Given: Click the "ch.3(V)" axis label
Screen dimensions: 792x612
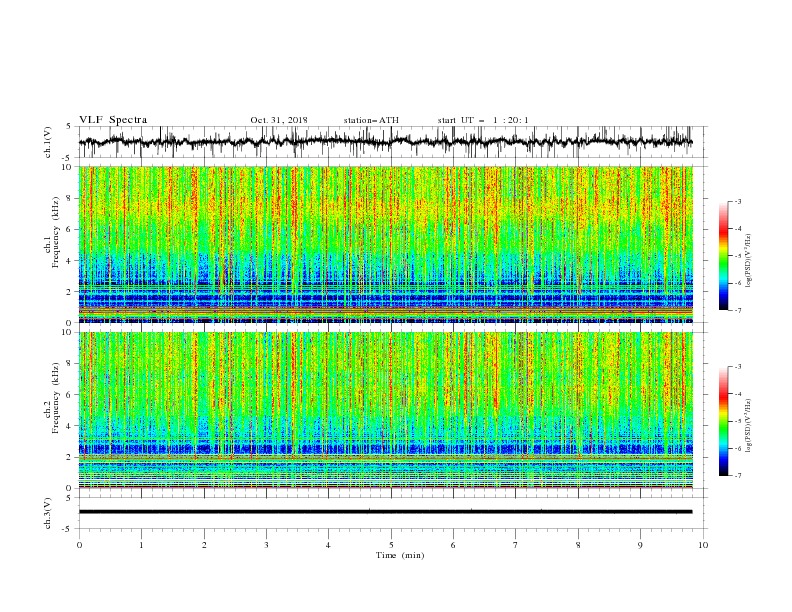Looking at the screenshot, I should coord(47,513).
